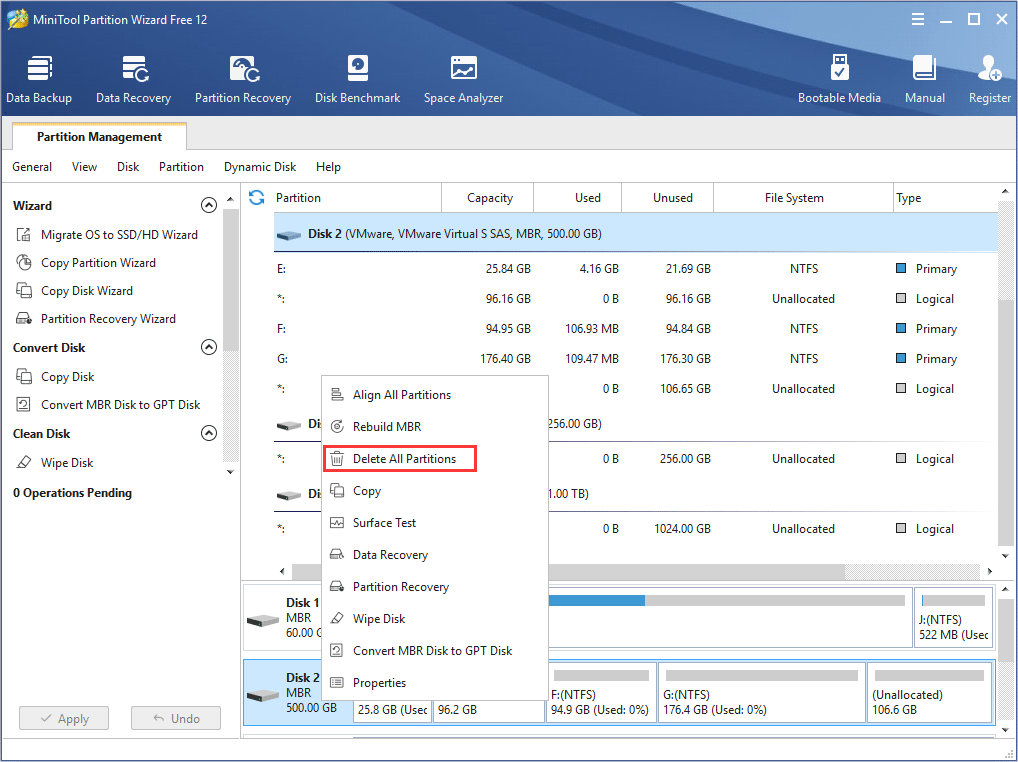Sort by Capacity column header

pyautogui.click(x=488, y=198)
